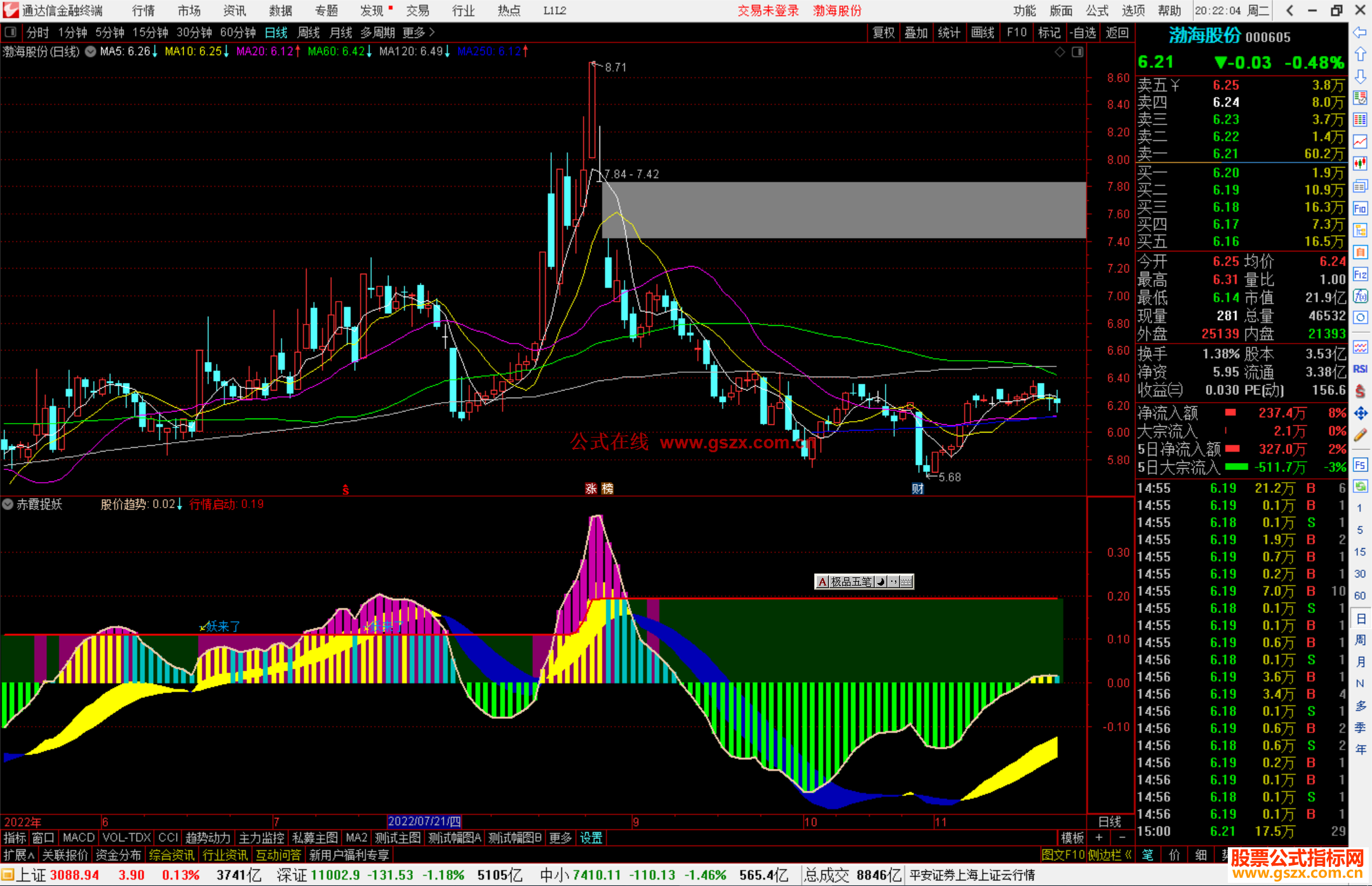
Task: Click the tree structure icon in sidebar
Action: (1360, 230)
